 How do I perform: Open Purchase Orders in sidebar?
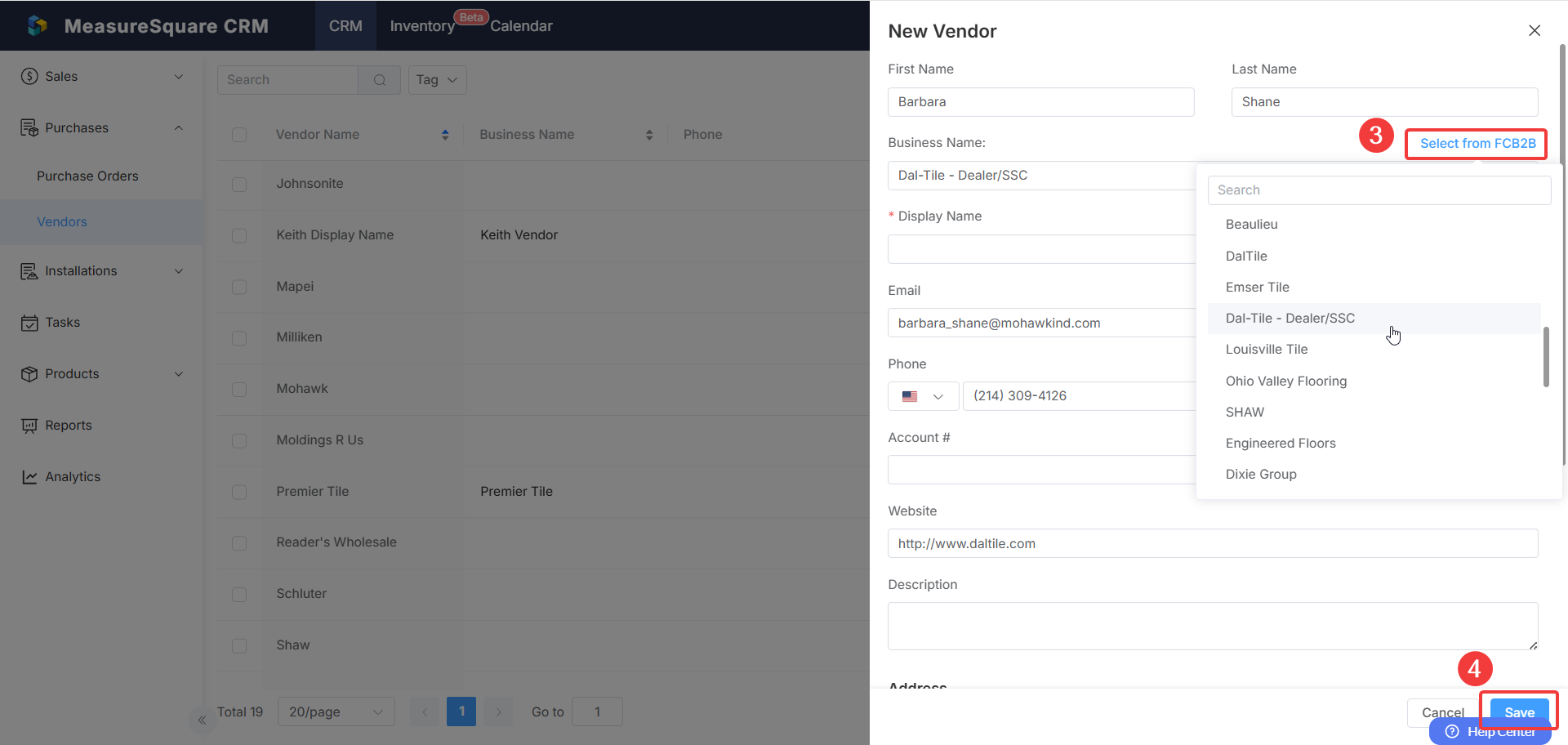87,176
